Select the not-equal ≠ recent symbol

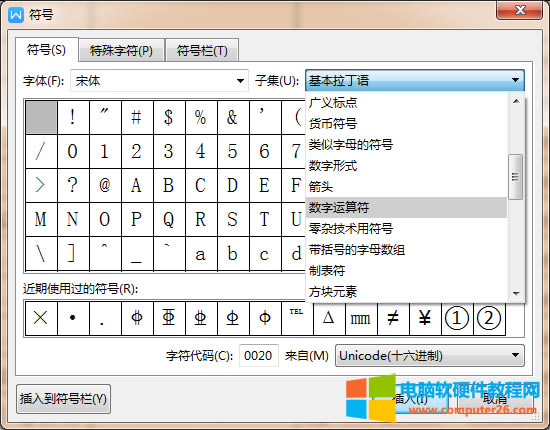point(393,318)
